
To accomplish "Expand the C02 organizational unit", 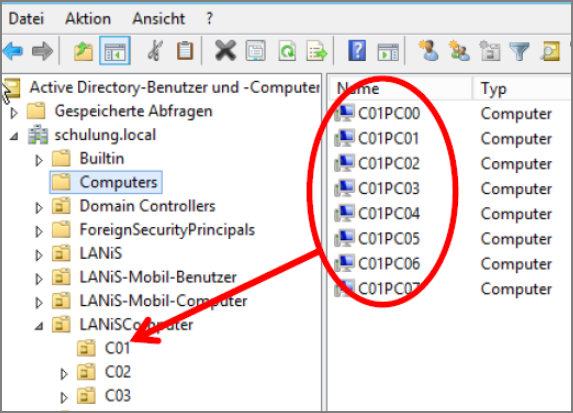I will pyautogui.click(x=64, y=374).
